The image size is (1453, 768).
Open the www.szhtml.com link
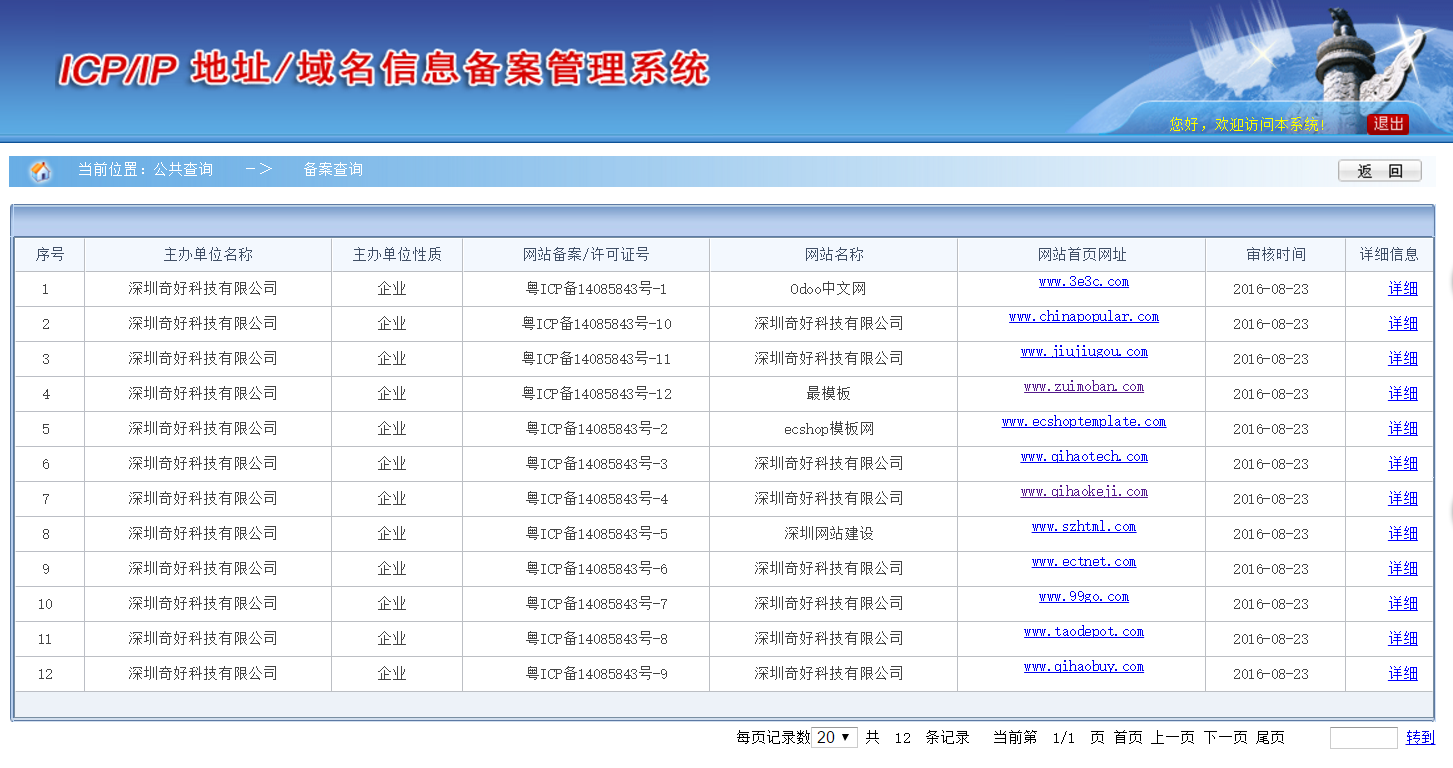coord(1084,527)
